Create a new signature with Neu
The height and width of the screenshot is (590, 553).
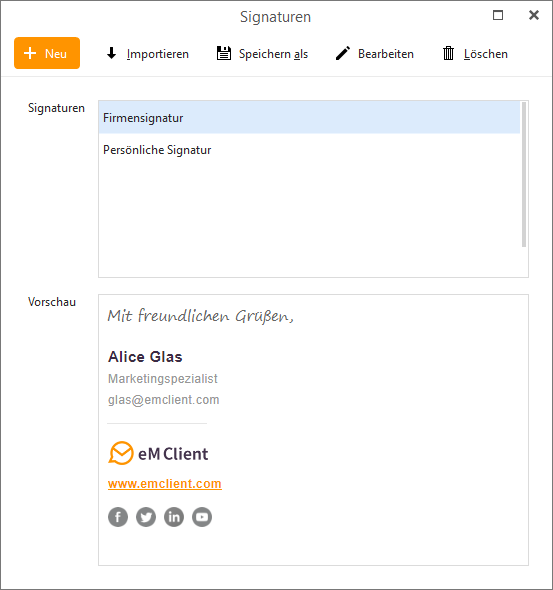click(x=47, y=53)
